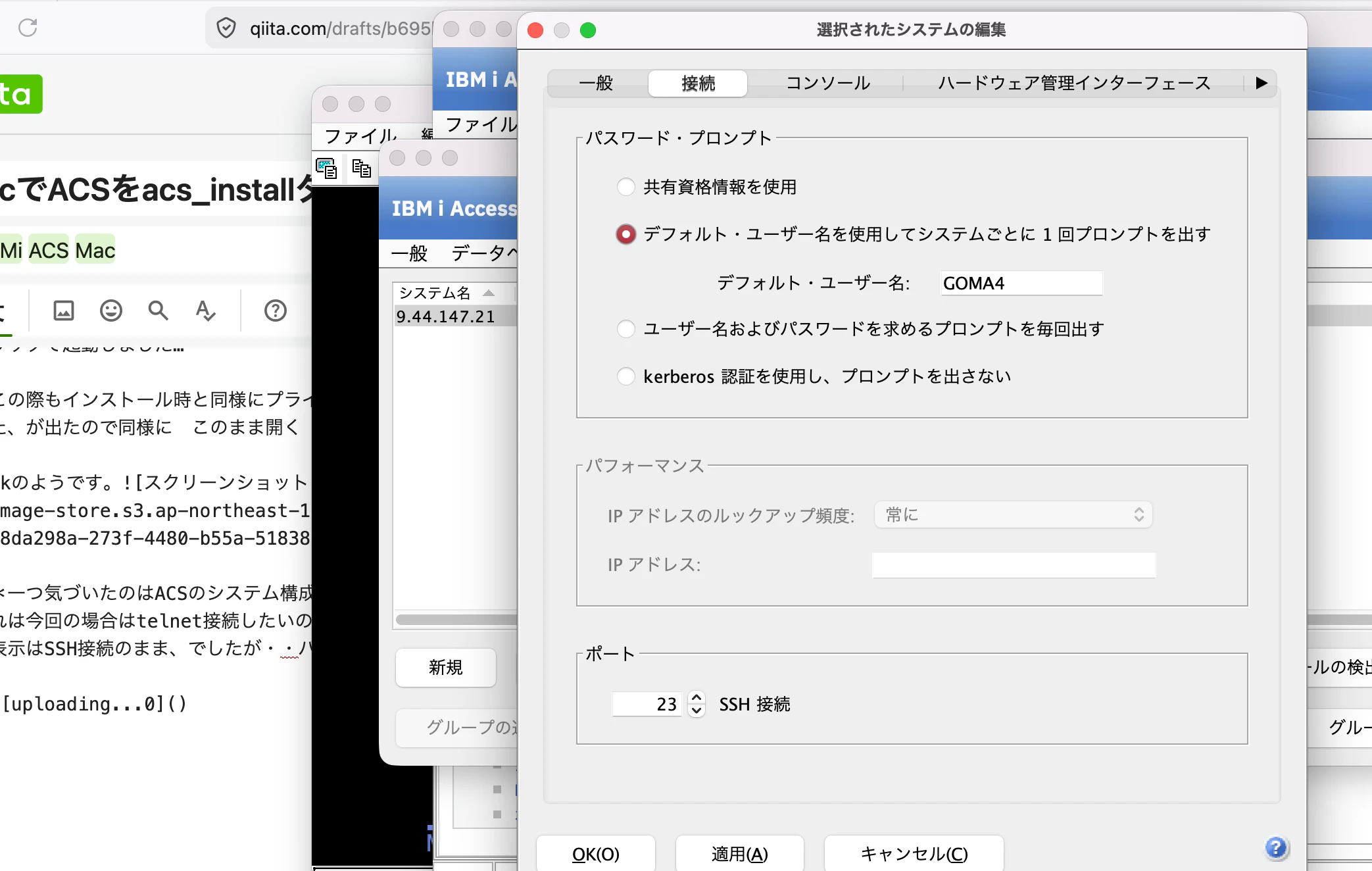
Task: Open IP address lookup frequency dropdown
Action: (x=1013, y=514)
